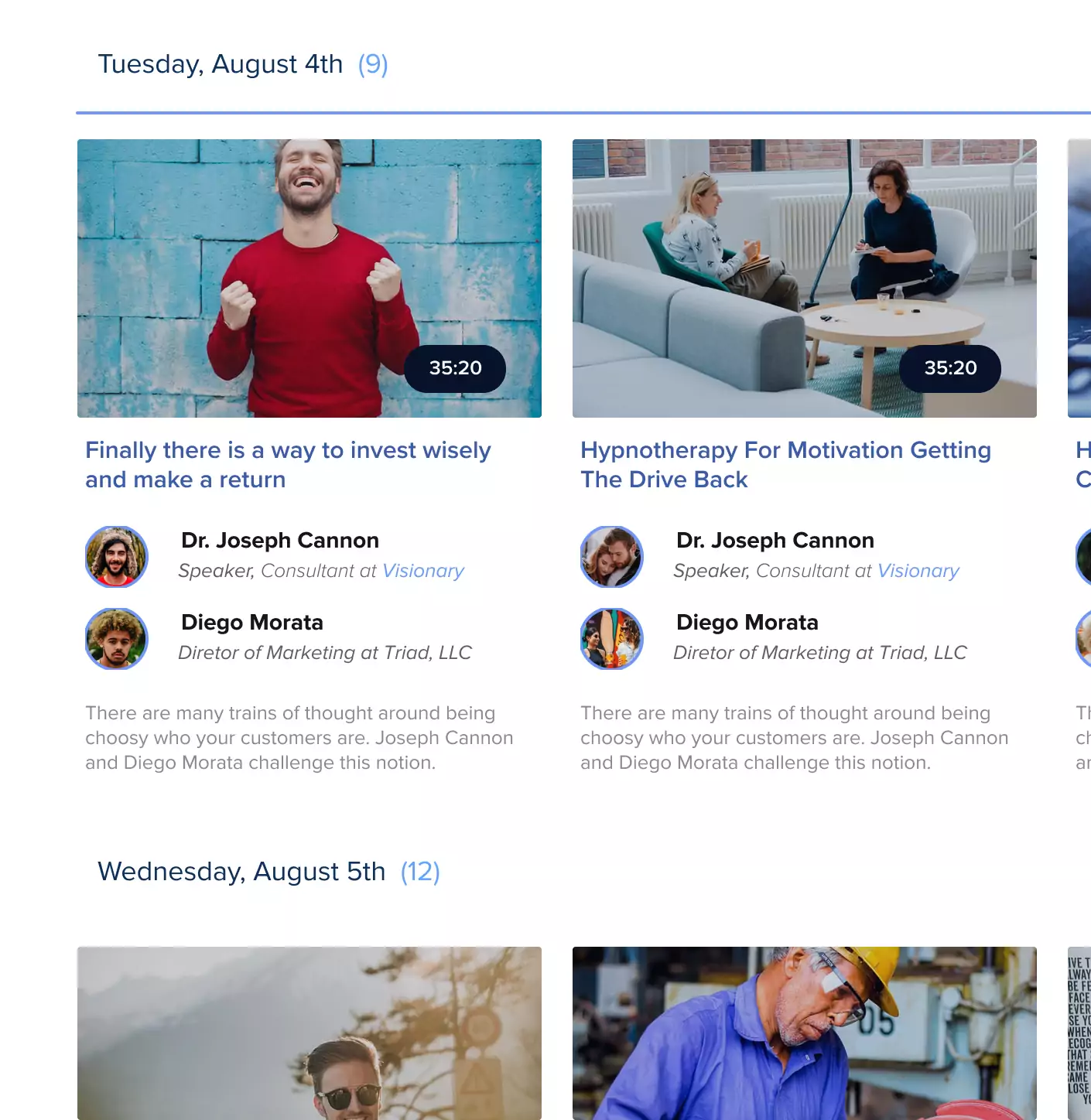Select Dr. Joseph Cannon name in first card
This screenshot has height=1120, width=1091.
[280, 540]
